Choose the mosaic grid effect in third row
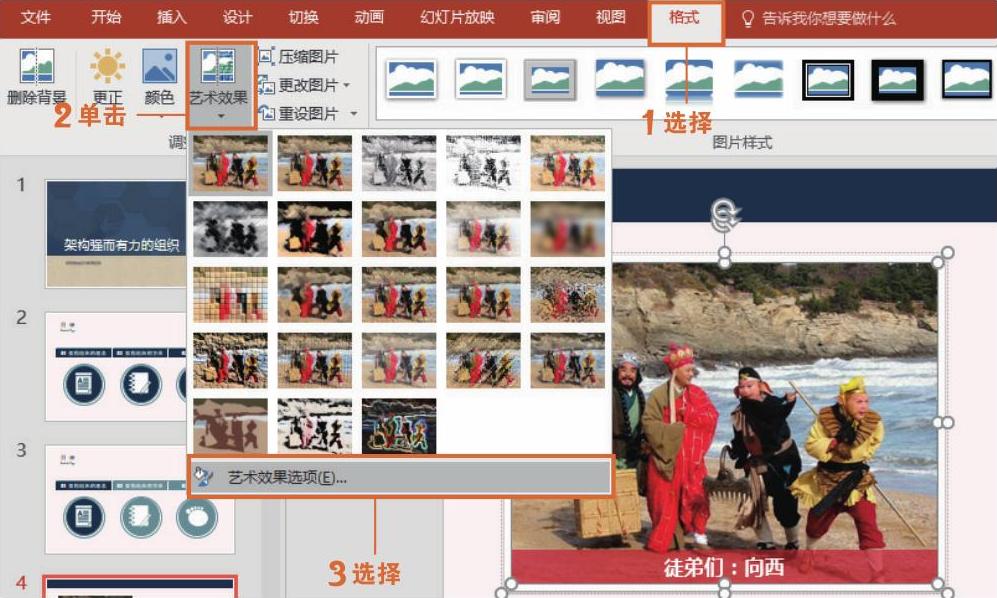This screenshot has width=997, height=598. pos(230,295)
